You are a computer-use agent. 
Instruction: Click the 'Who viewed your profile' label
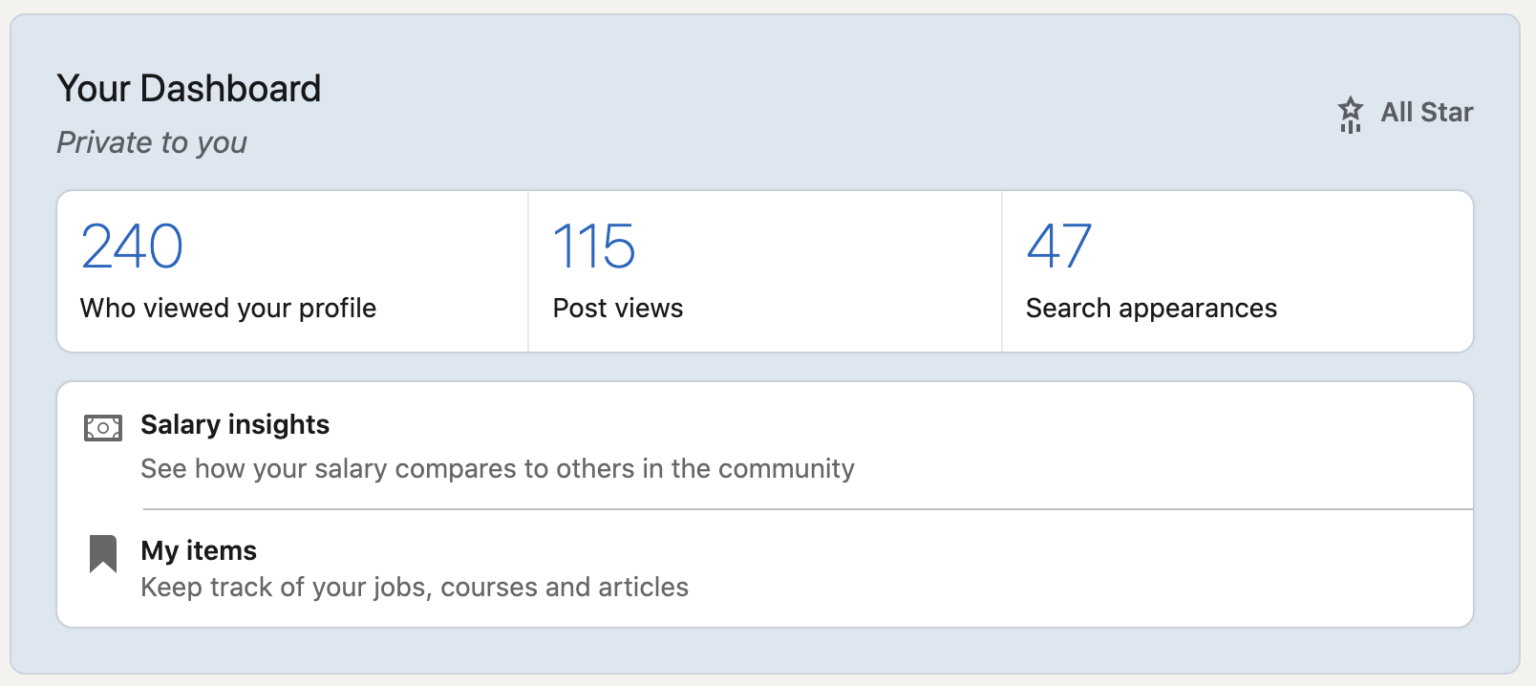click(227, 308)
